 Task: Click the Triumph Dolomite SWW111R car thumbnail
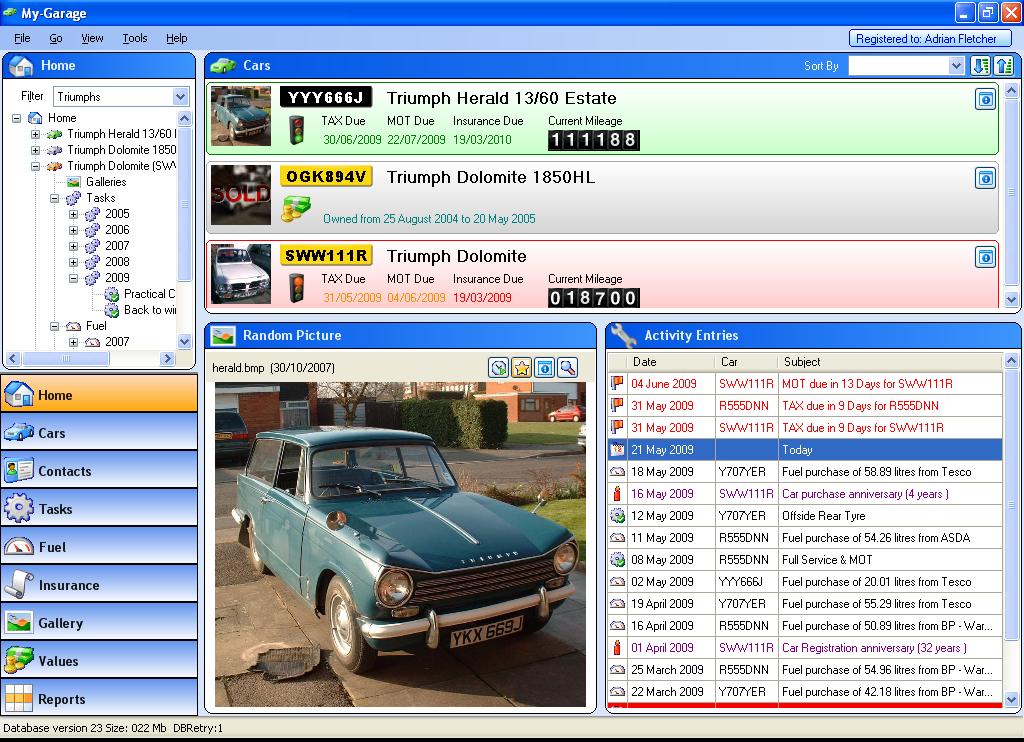click(x=240, y=274)
